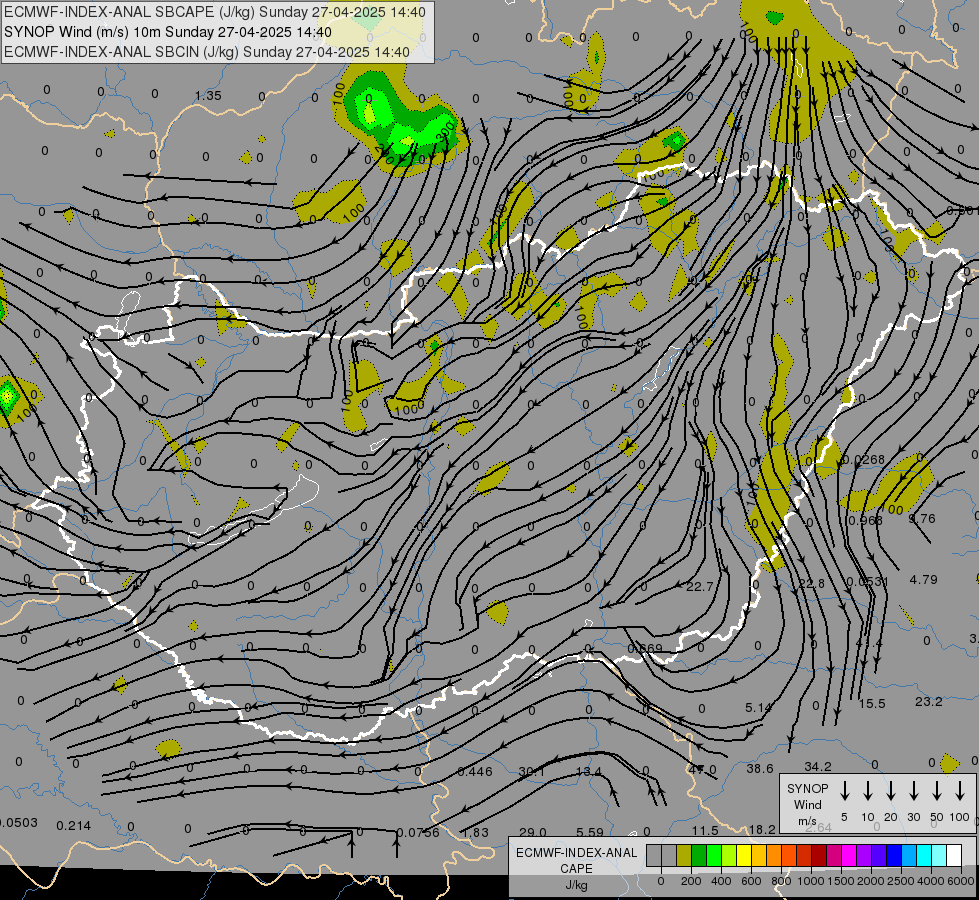Click the 13.4 value on the map

[588, 771]
